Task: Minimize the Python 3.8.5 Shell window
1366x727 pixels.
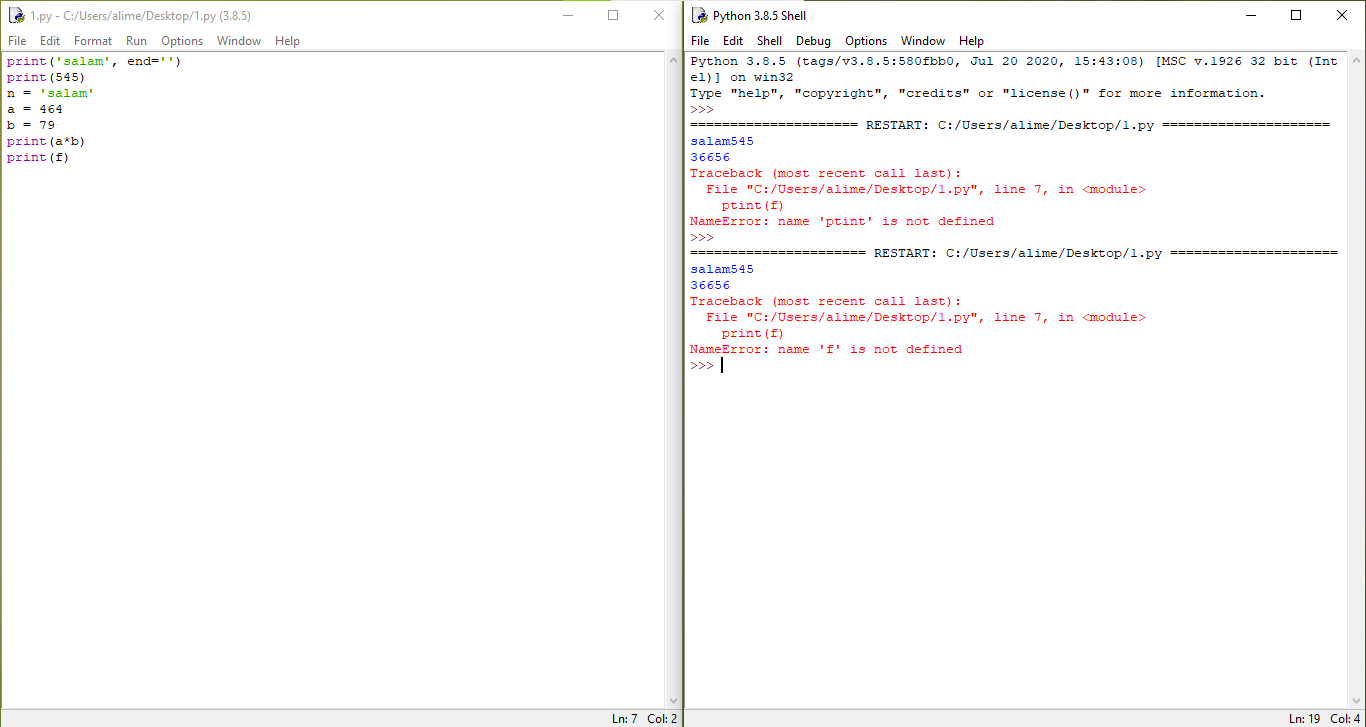Action: [x=1250, y=15]
